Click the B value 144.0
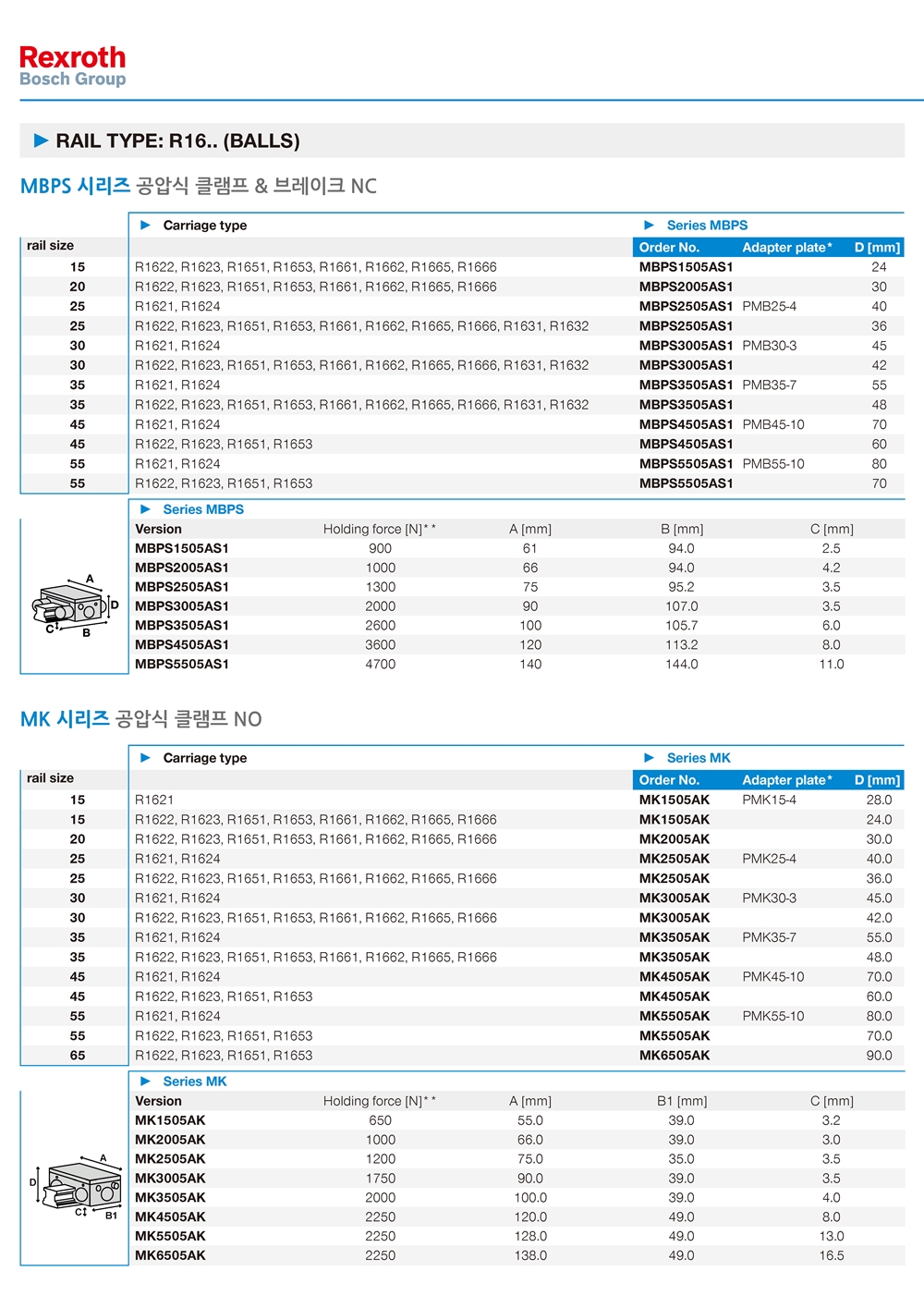Viewport: 924px width, 1308px height. (x=682, y=664)
